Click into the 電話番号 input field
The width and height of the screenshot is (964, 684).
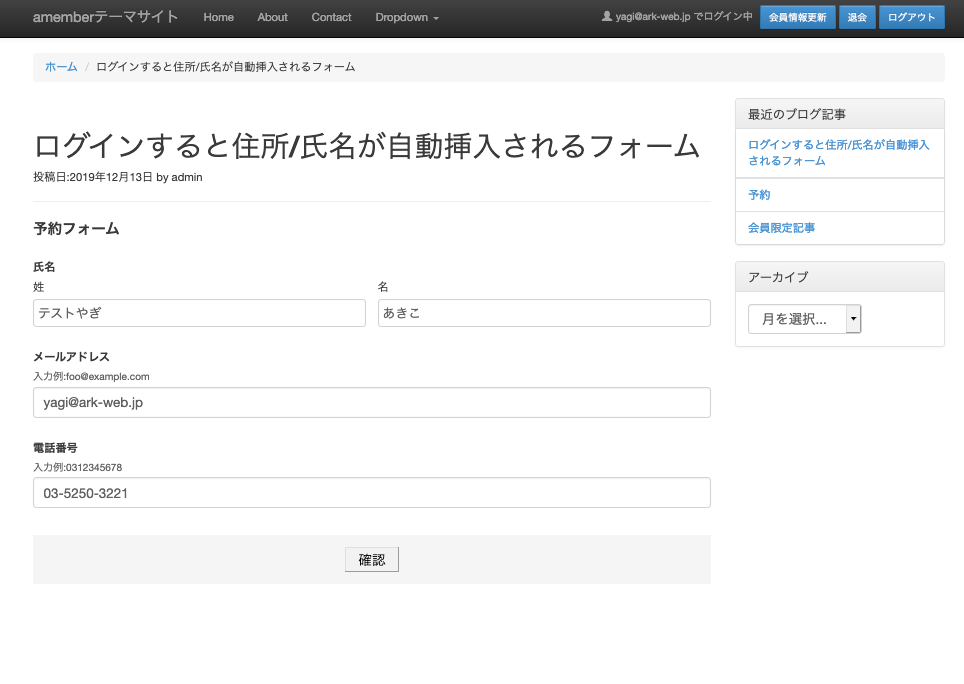(371, 493)
